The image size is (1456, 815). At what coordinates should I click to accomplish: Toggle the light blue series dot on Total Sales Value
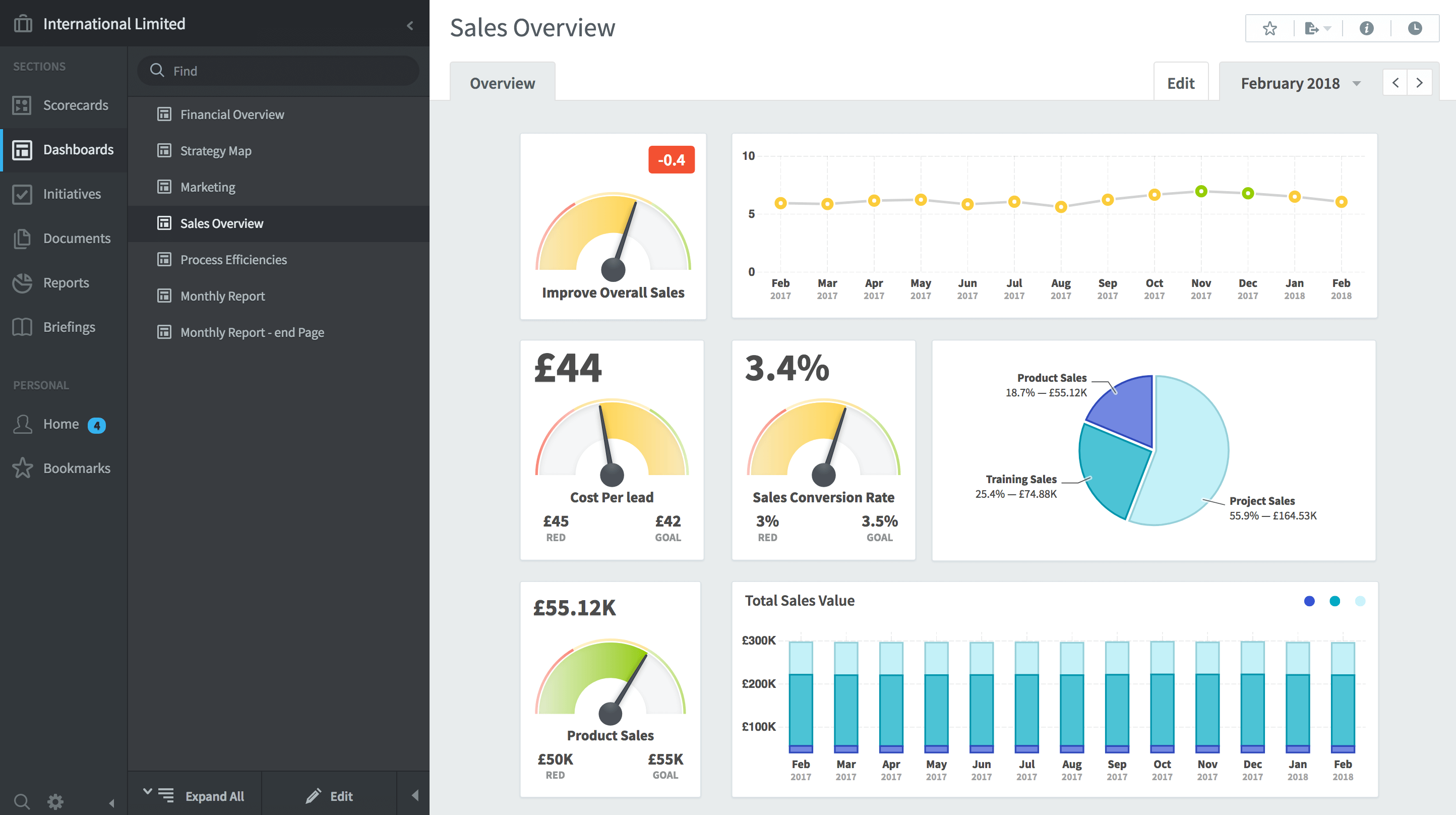tap(1360, 601)
